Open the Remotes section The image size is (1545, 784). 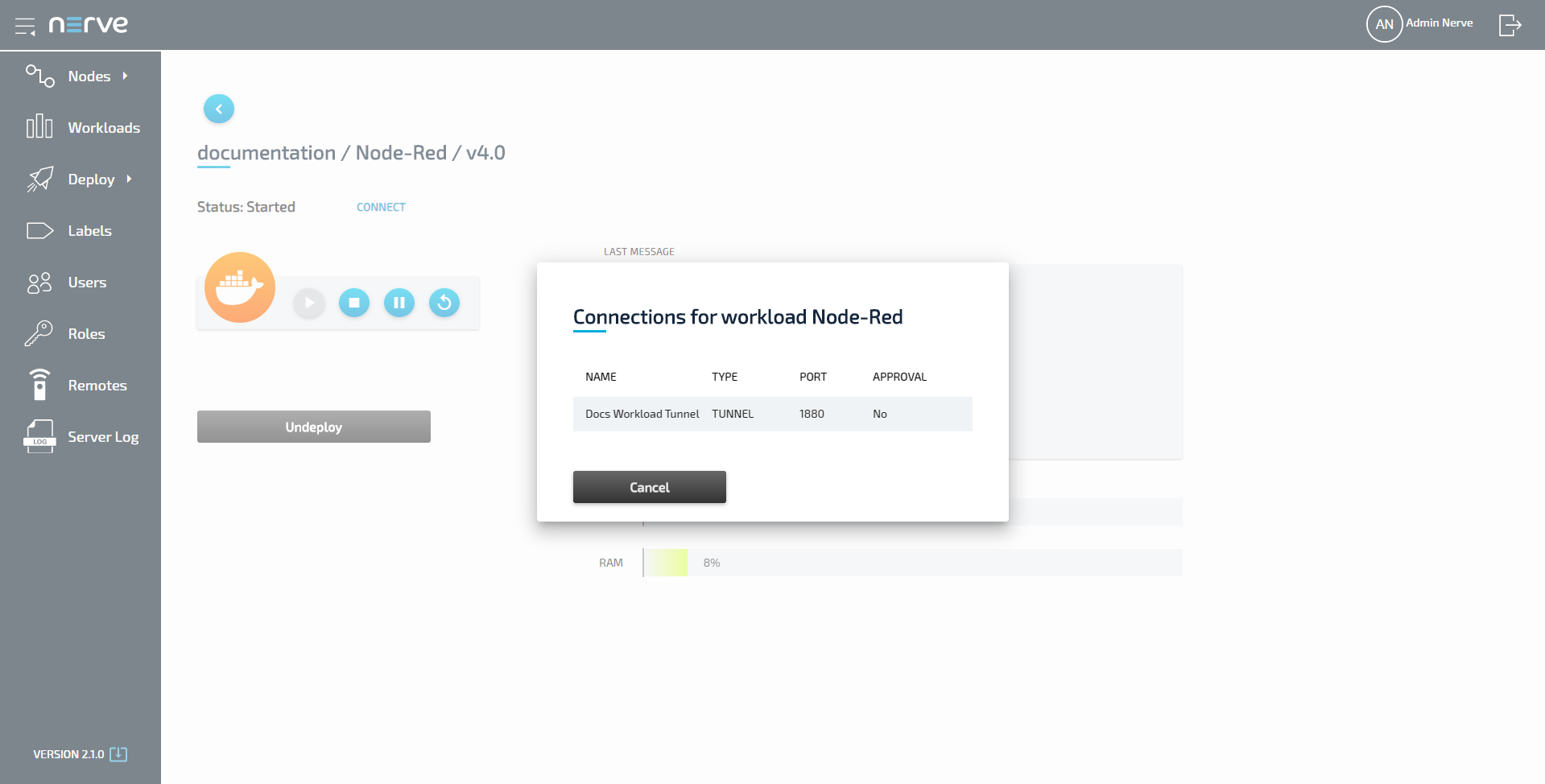click(97, 386)
